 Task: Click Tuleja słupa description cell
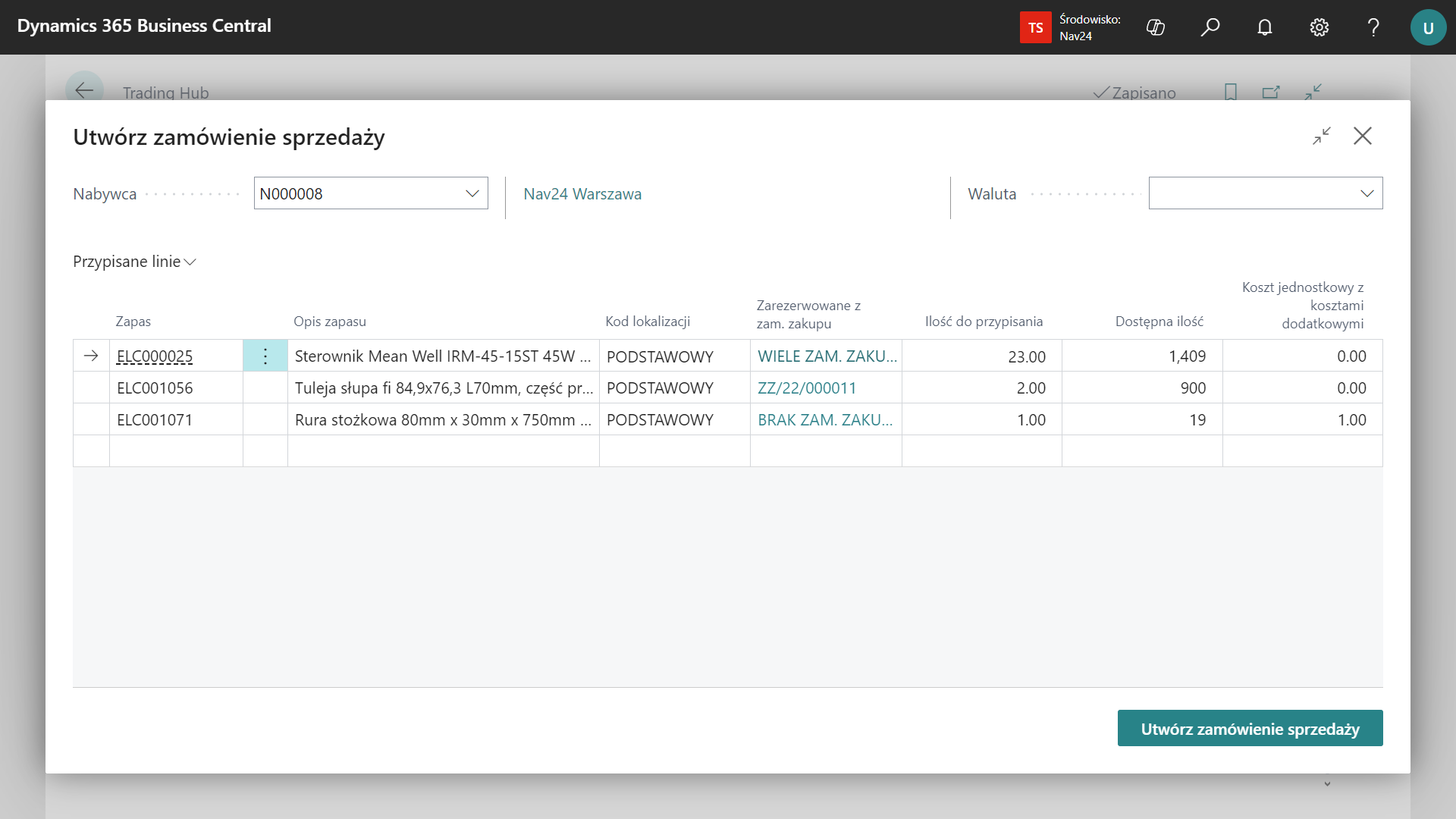pyautogui.click(x=443, y=388)
